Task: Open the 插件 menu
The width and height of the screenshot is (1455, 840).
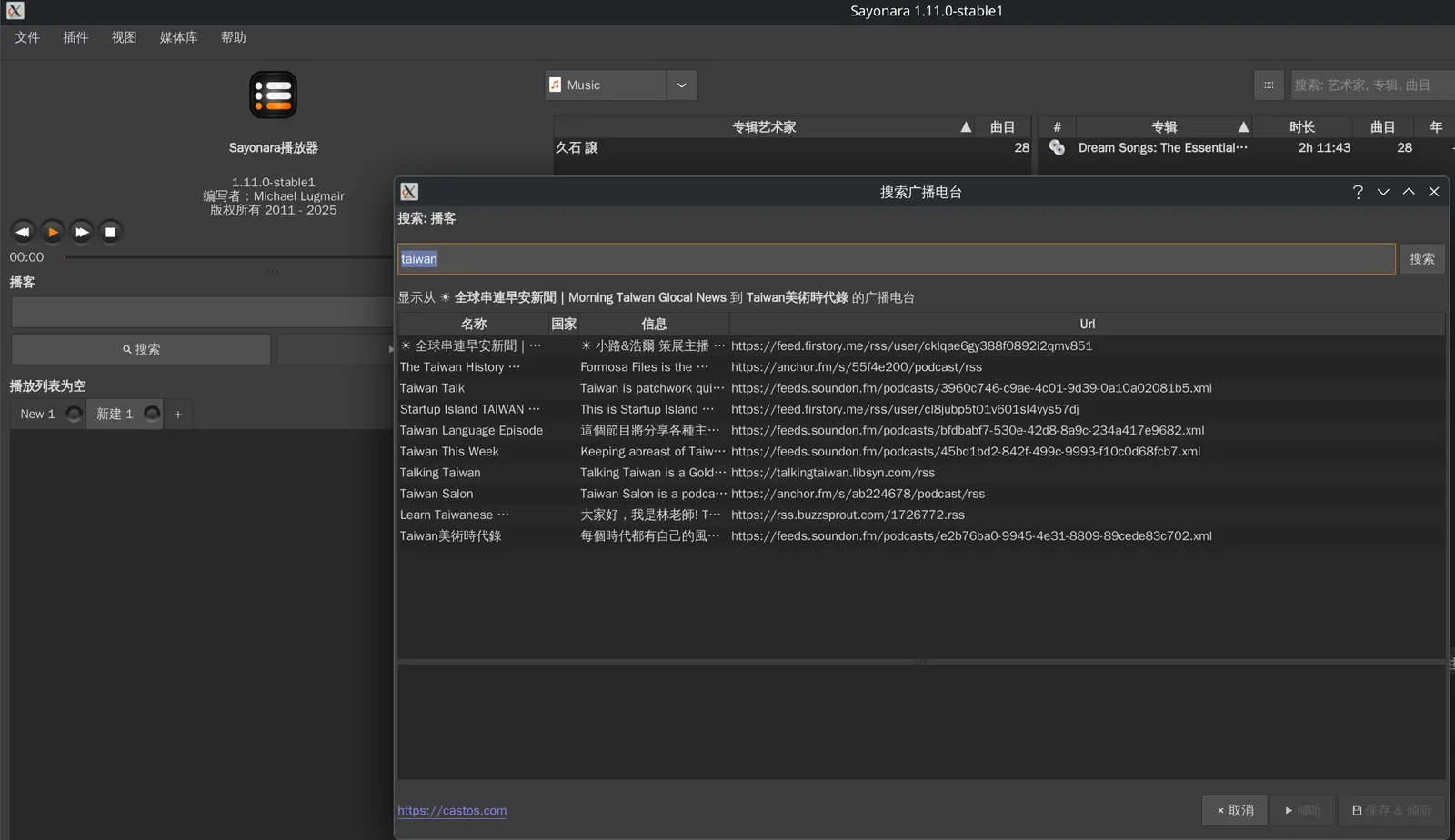Action: coord(75,37)
